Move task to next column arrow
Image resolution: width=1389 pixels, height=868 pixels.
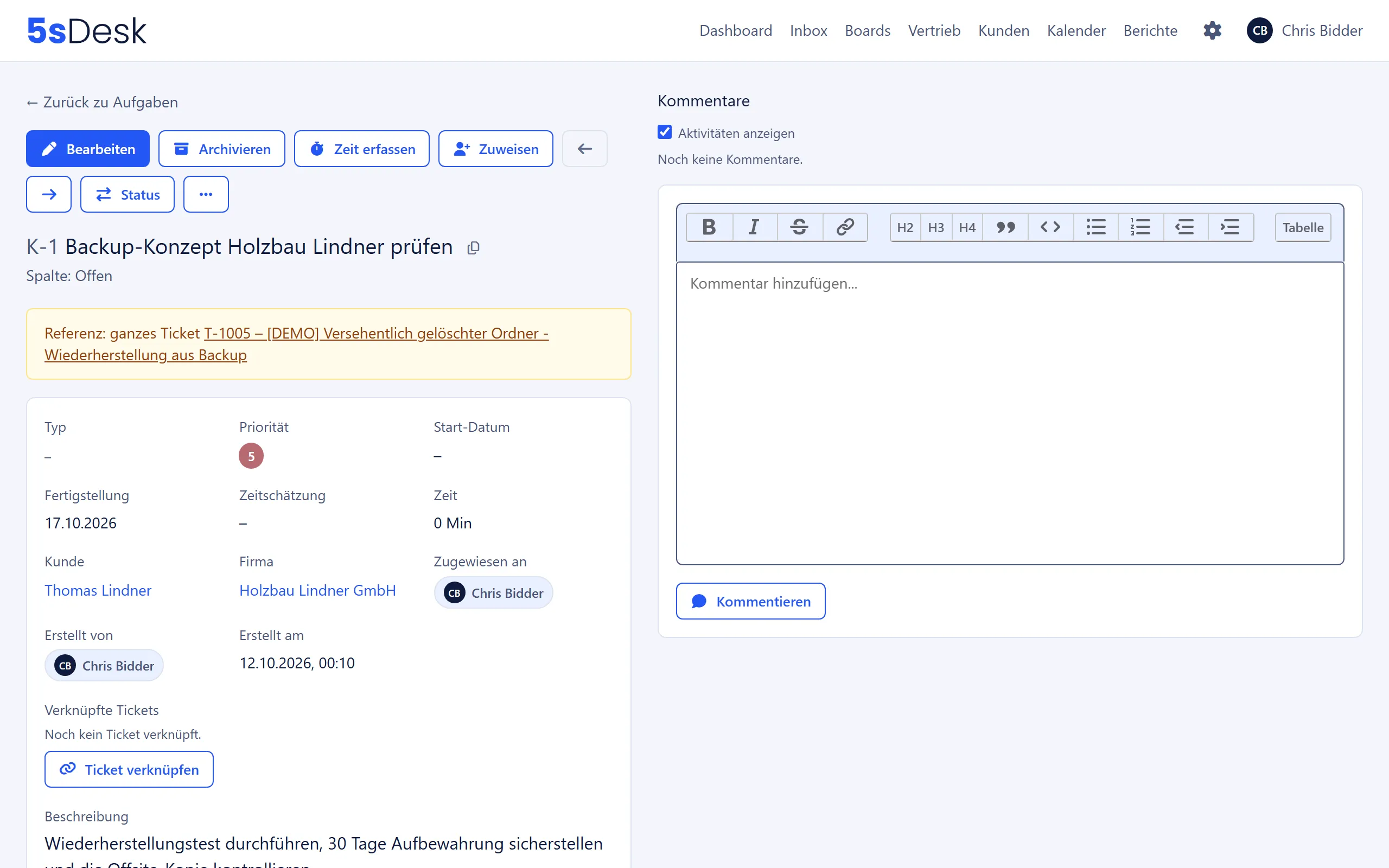(49, 194)
